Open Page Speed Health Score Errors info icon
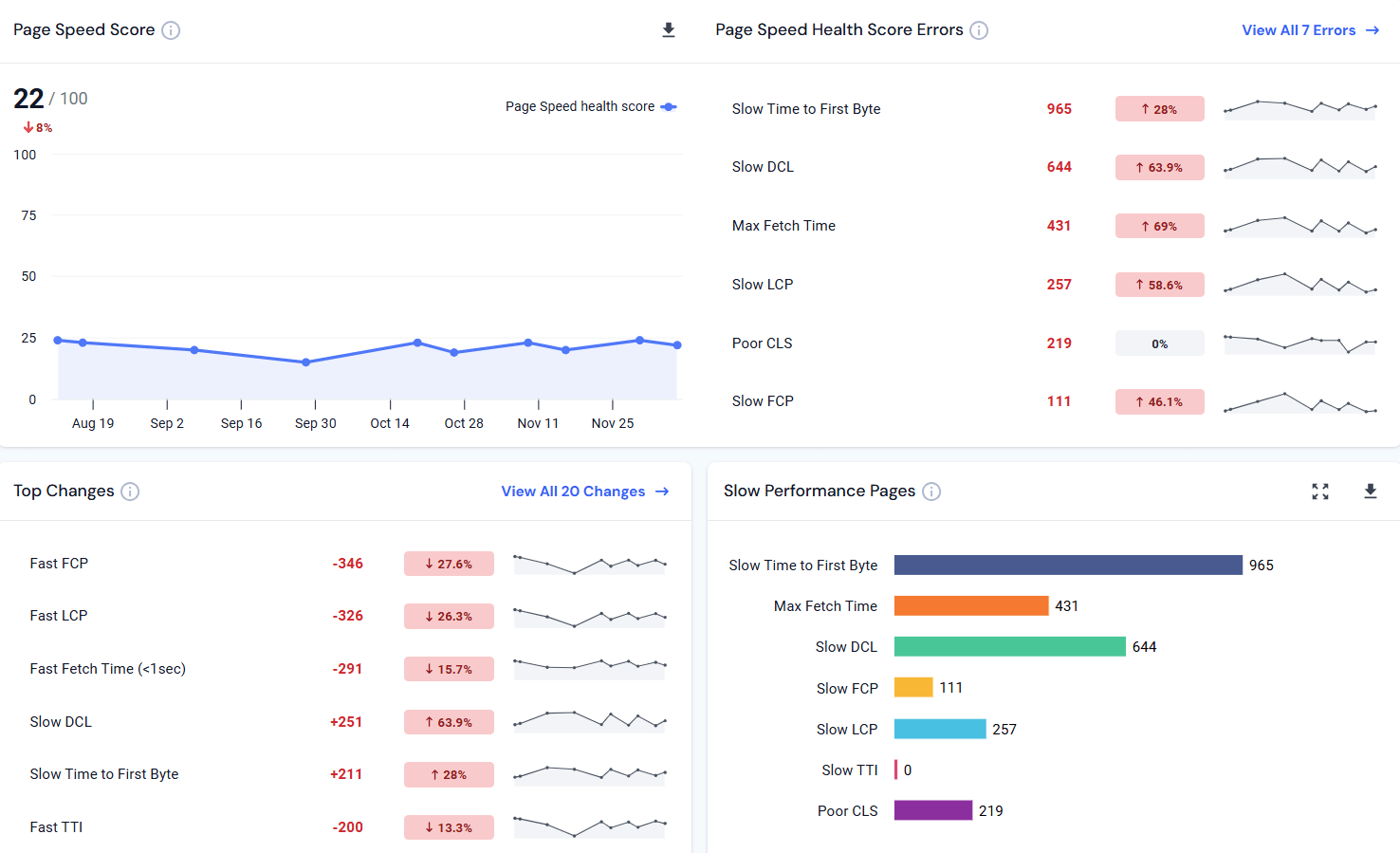The height and width of the screenshot is (853, 1400). [979, 30]
